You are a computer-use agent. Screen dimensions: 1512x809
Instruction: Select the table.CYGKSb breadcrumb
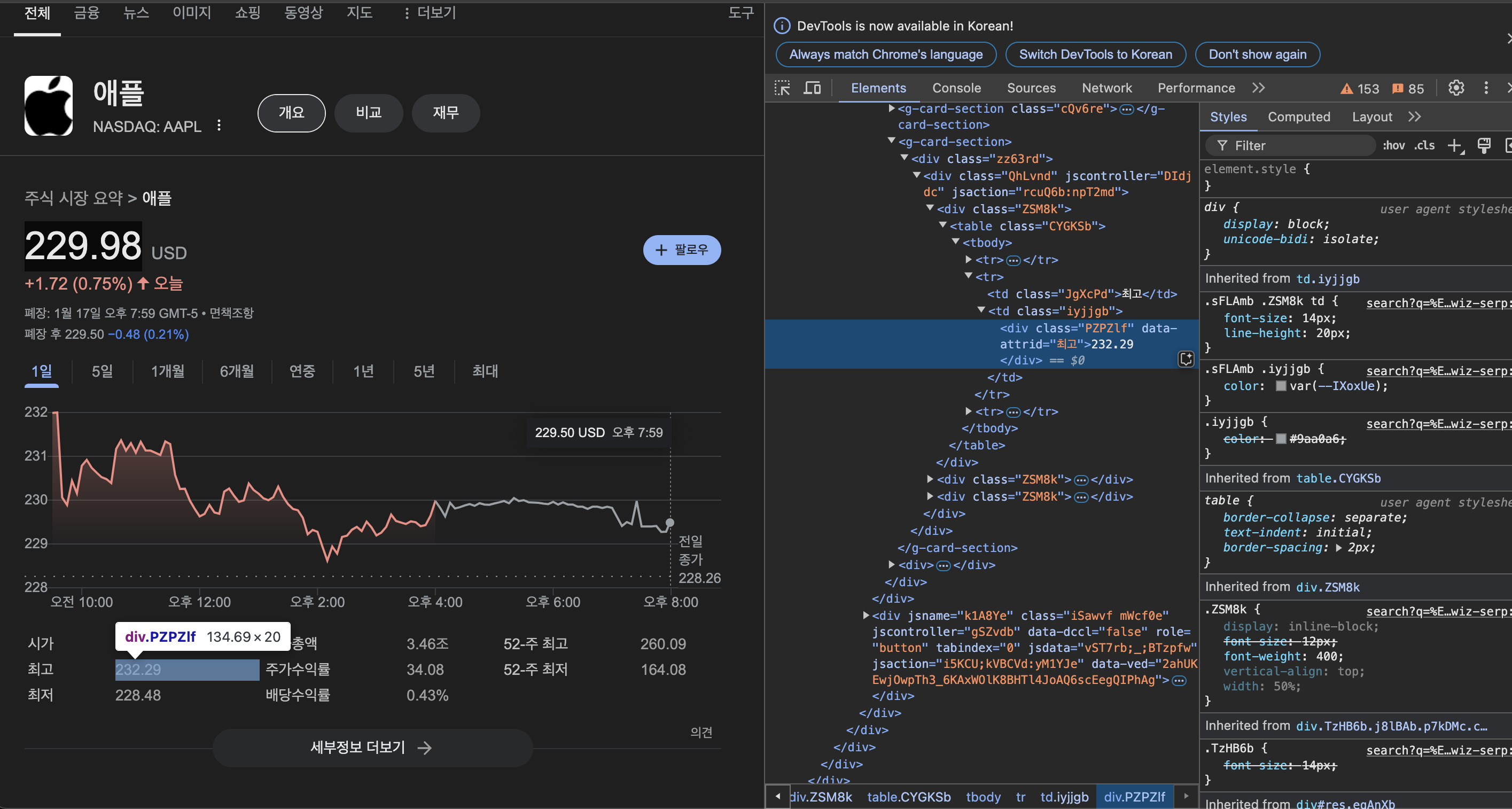coord(909,797)
